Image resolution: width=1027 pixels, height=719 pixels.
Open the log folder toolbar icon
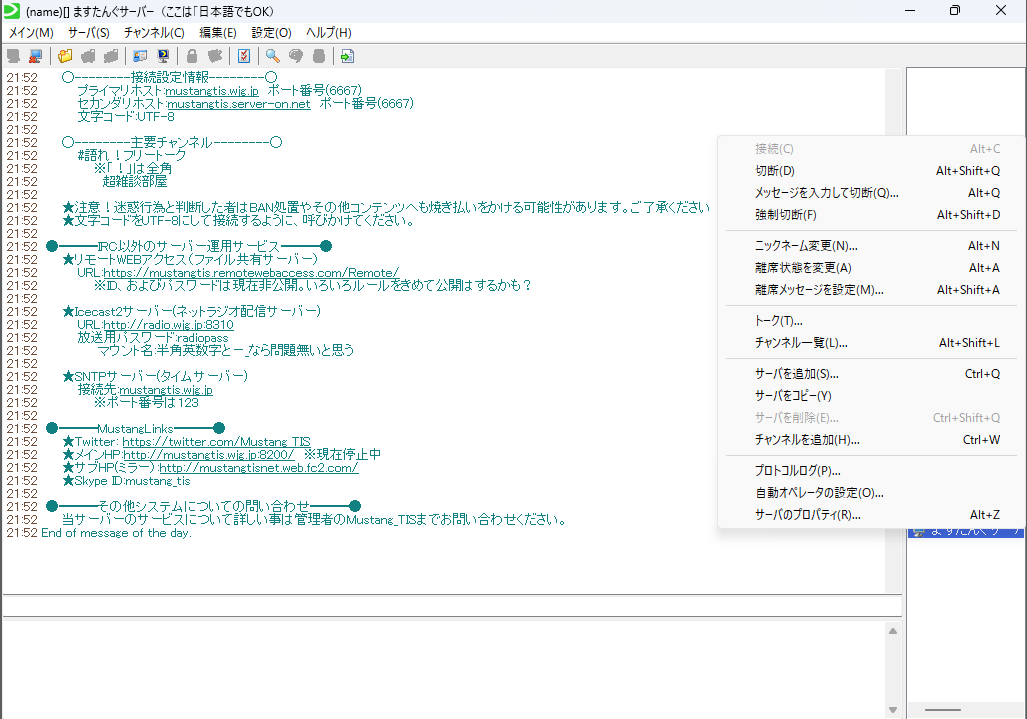click(x=64, y=56)
